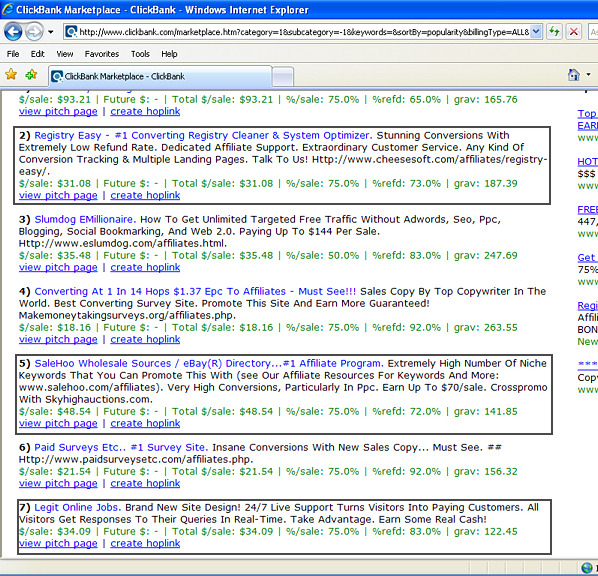Viewport: 598px width, 576px height.
Task: Open the Tools menu
Action: tap(140, 54)
